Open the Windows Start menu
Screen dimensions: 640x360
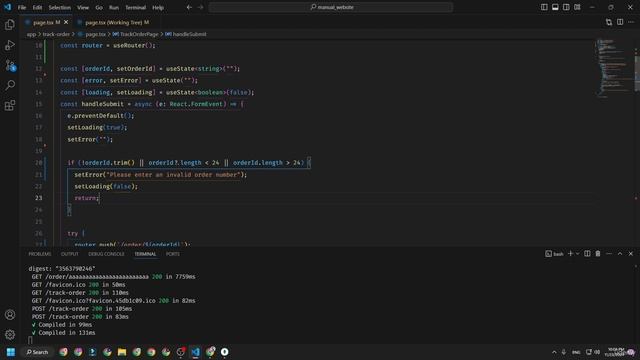click(11, 352)
